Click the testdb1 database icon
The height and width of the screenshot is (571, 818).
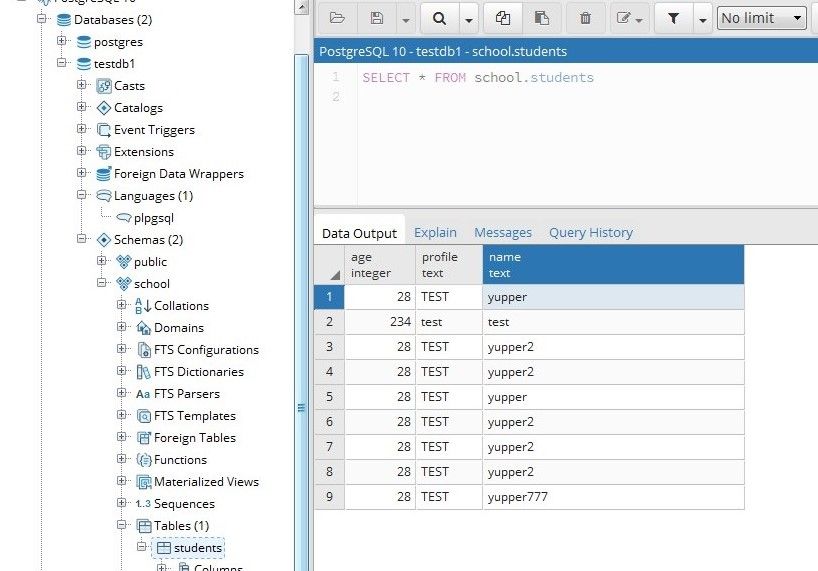[x=83, y=64]
